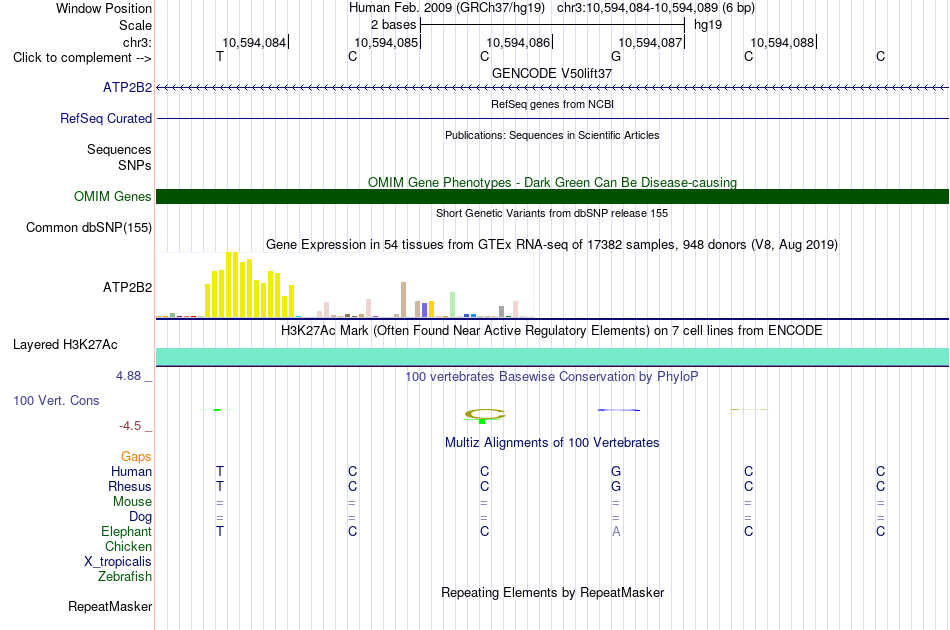
Task: Click the G base in complement row
Action: click(616, 57)
